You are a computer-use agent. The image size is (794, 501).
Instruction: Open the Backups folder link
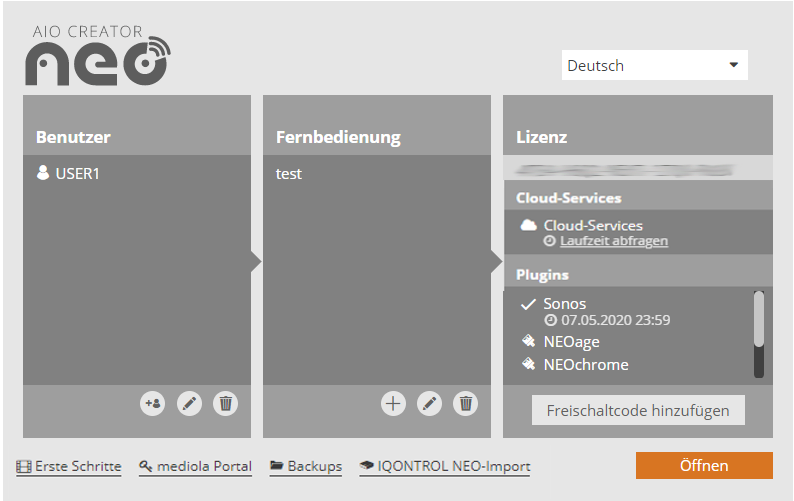tap(306, 466)
